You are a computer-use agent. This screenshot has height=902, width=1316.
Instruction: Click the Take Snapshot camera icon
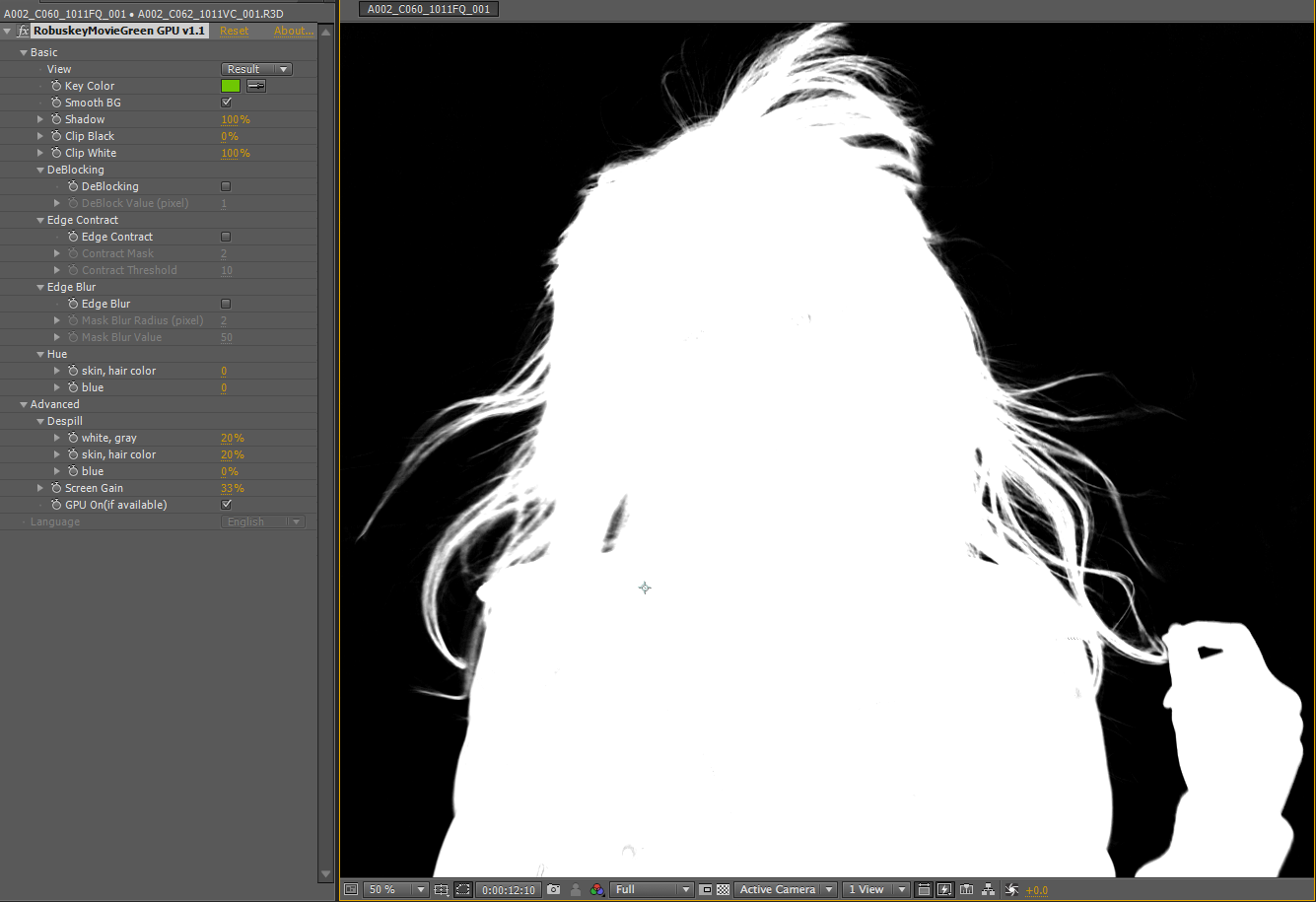(x=554, y=889)
